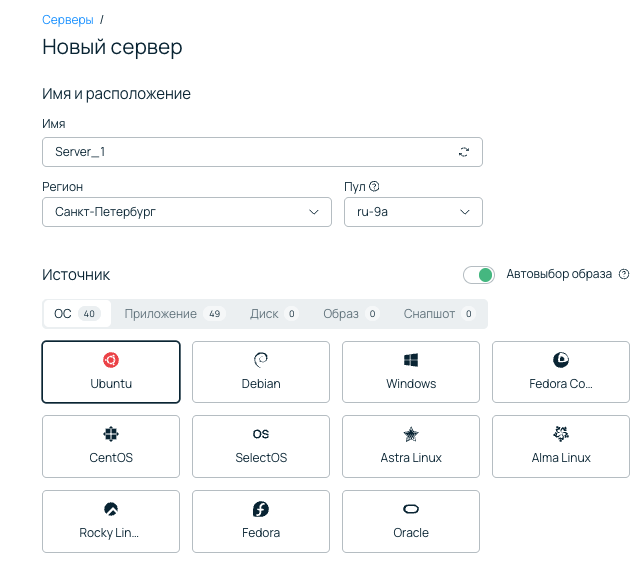Regenerate server name with refresh icon

464,152
